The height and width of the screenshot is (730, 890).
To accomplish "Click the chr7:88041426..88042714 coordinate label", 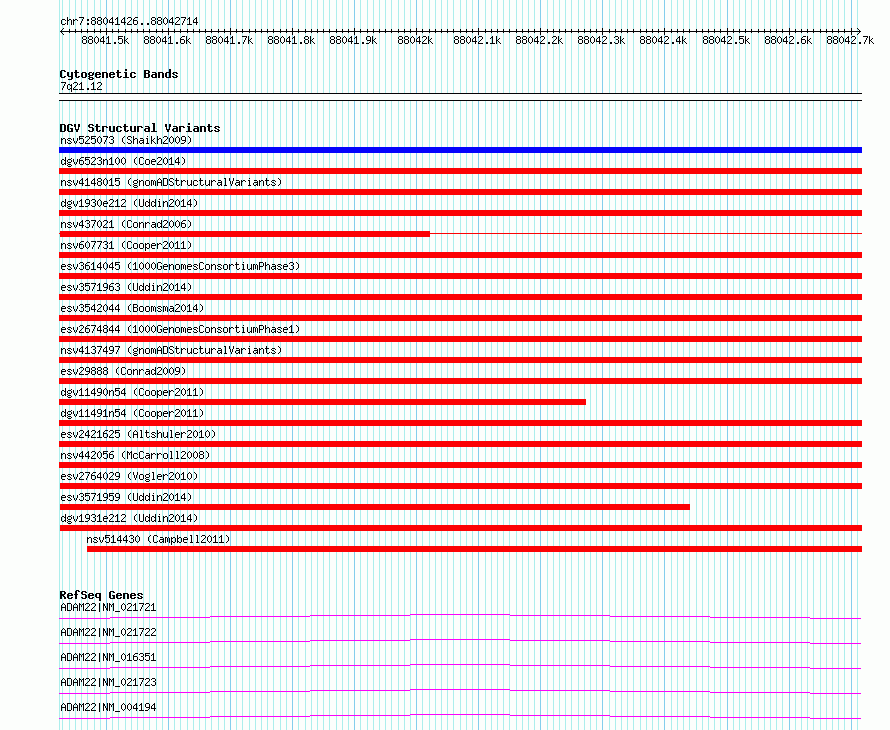I will (129, 22).
